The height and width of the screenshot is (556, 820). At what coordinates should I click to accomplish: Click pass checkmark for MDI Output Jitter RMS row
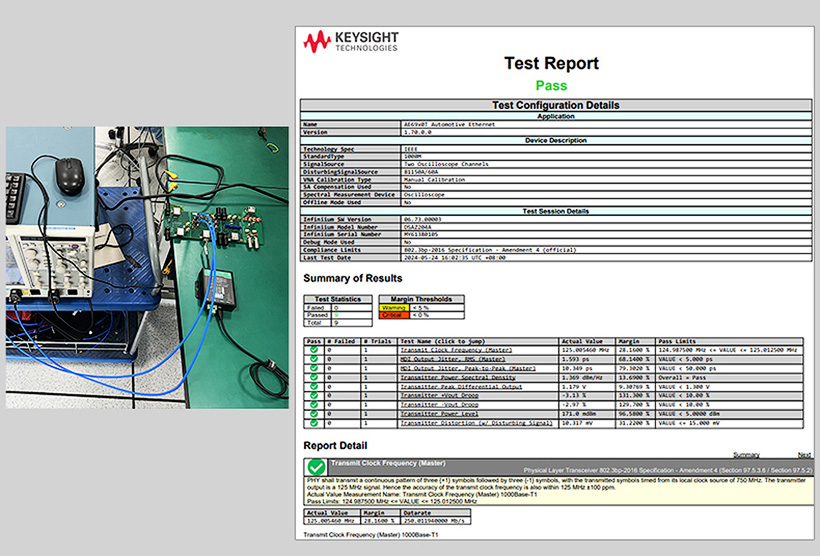(314, 359)
